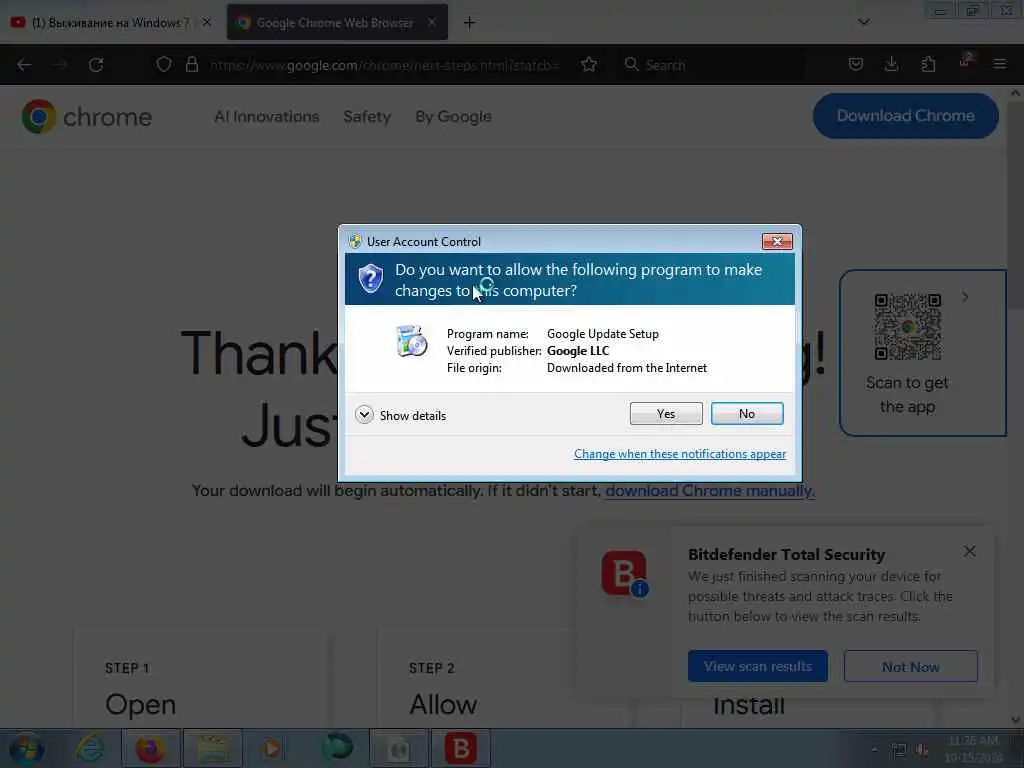The width and height of the screenshot is (1024, 768).
Task: Click the toolbar extension with badge
Action: pyautogui.click(x=965, y=61)
